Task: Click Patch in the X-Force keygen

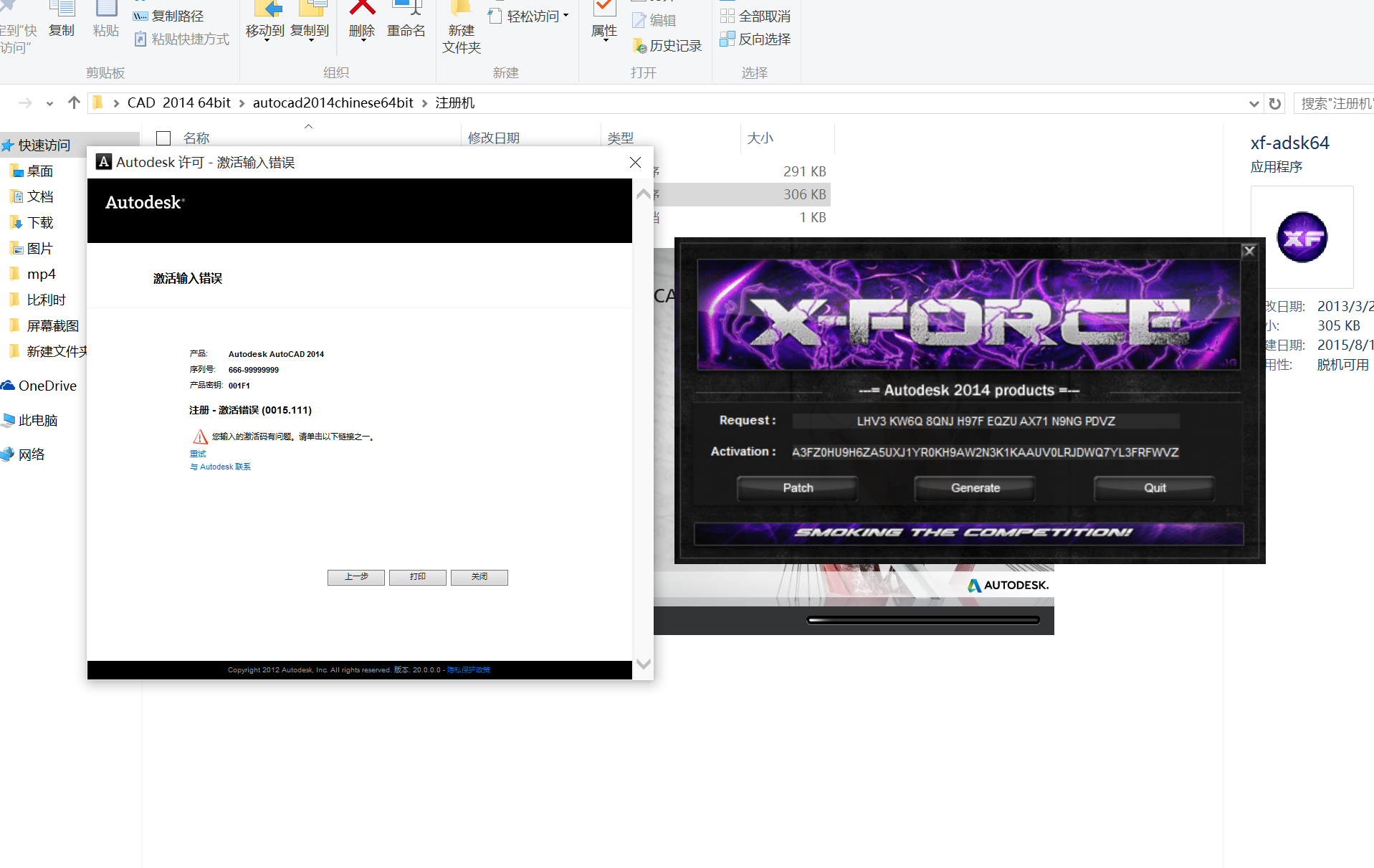Action: coord(798,488)
